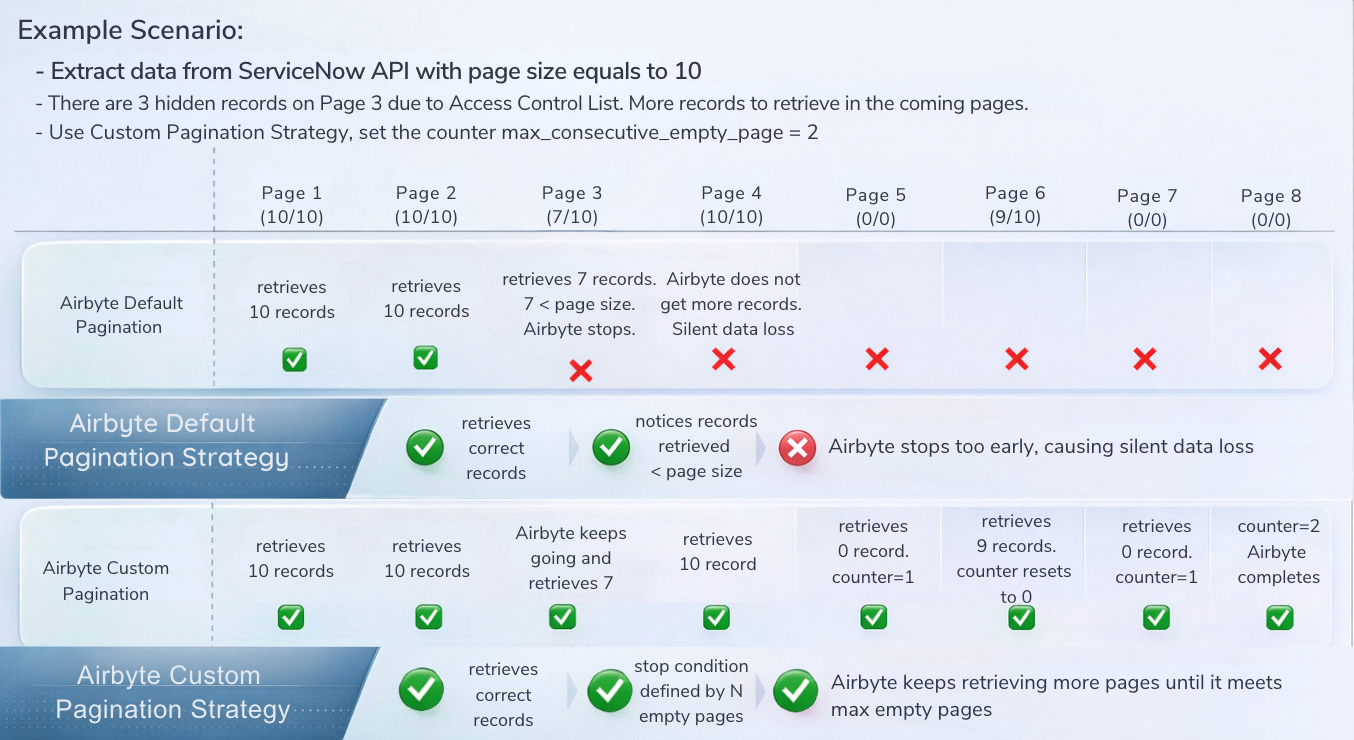Image resolution: width=1354 pixels, height=740 pixels.
Task: Click green checkbox under 'Airbyte keeps going and retrieves 7'
Action: (x=562, y=617)
